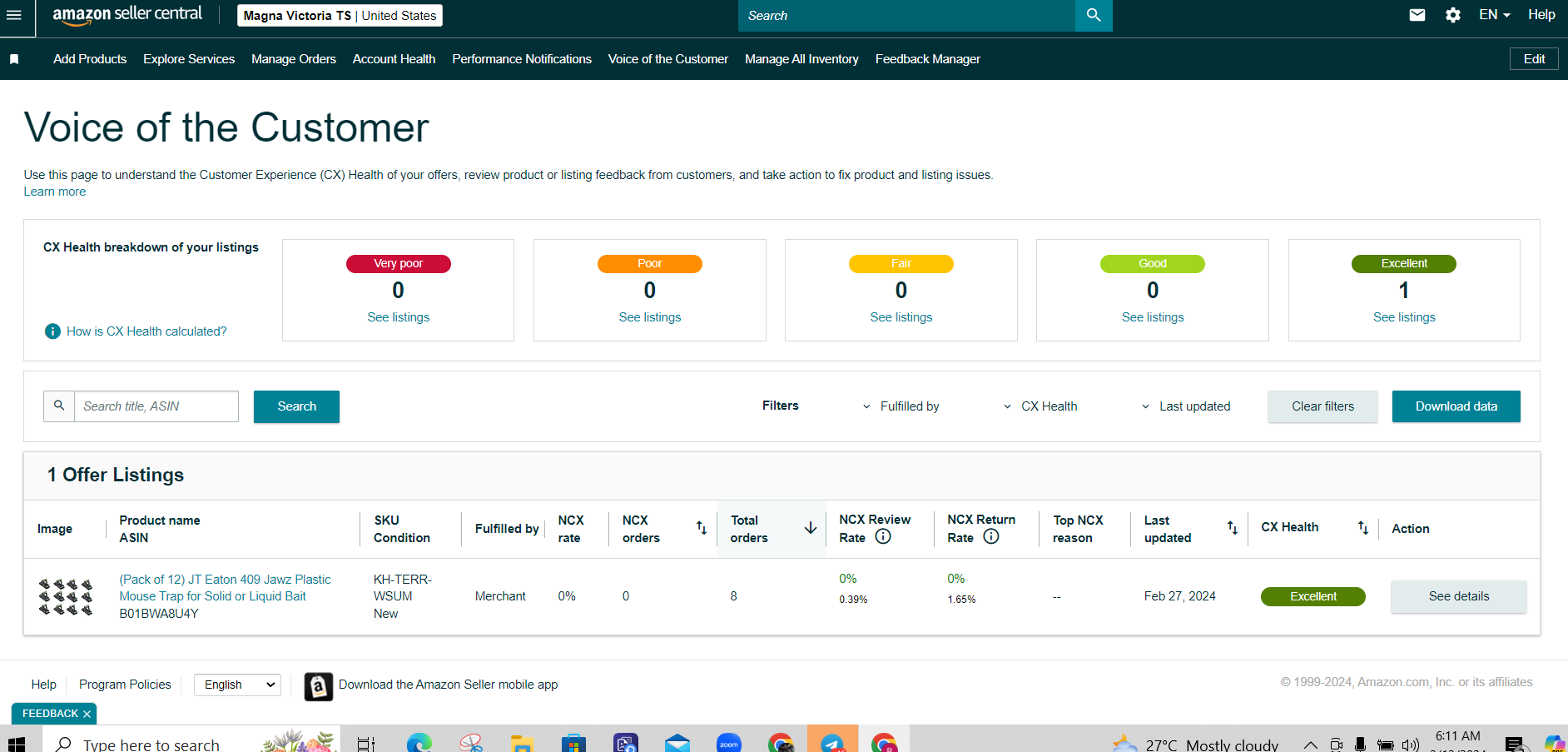Click Download data button
The width and height of the screenshot is (1568, 752).
tap(1456, 406)
